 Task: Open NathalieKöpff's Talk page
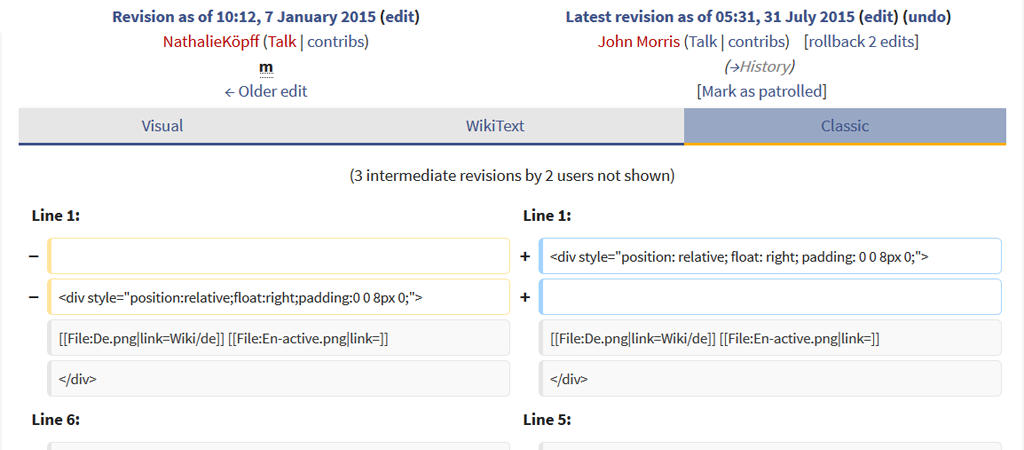282,42
